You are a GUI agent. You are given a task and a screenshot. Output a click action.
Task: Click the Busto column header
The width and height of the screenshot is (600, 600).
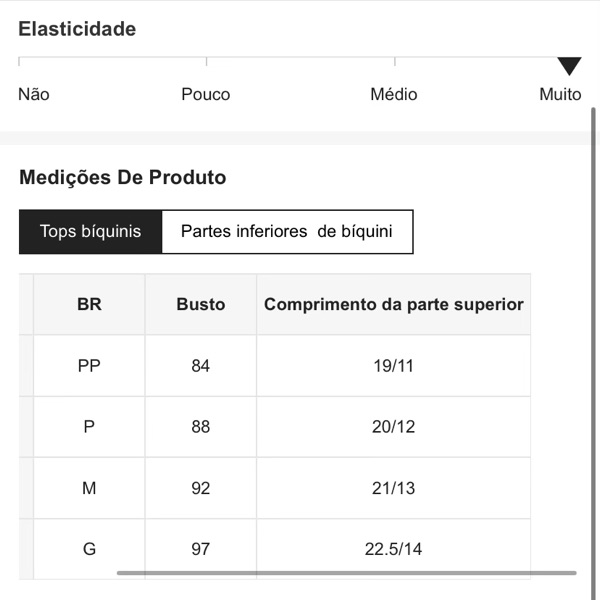point(201,305)
